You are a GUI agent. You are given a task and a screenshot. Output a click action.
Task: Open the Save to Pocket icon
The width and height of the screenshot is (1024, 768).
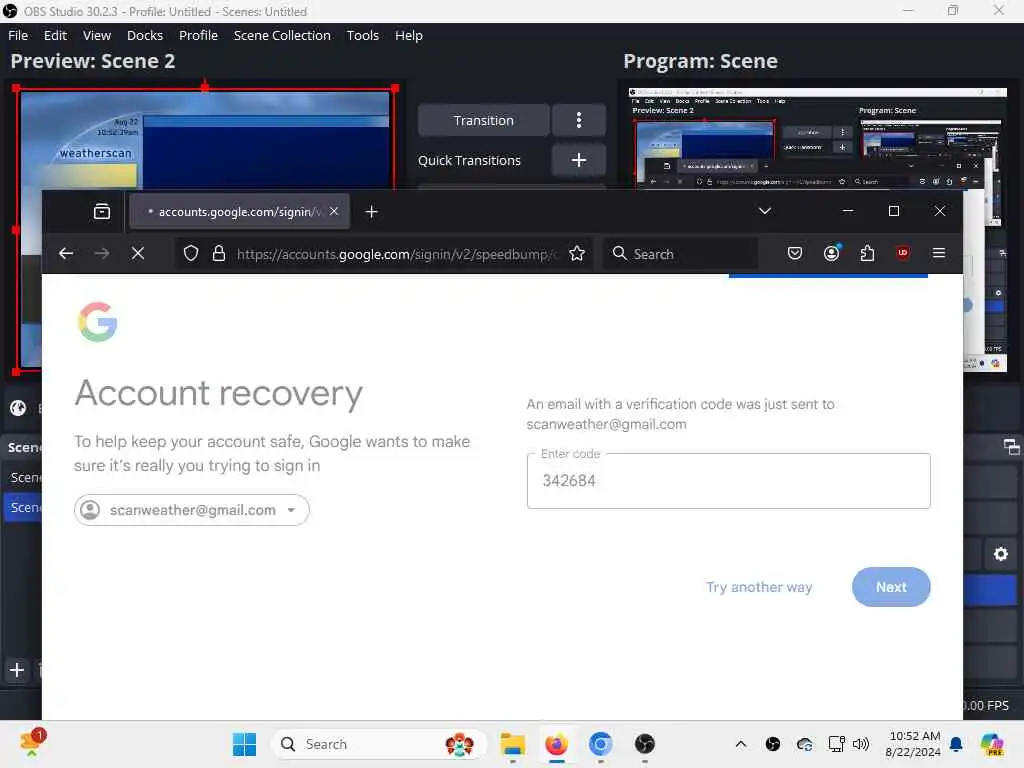[795, 253]
